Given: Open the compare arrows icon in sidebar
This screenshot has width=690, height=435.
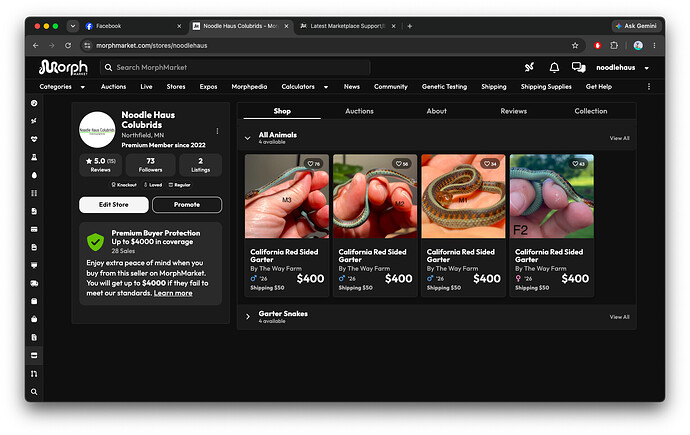Looking at the screenshot, I should pyautogui.click(x=34, y=374).
